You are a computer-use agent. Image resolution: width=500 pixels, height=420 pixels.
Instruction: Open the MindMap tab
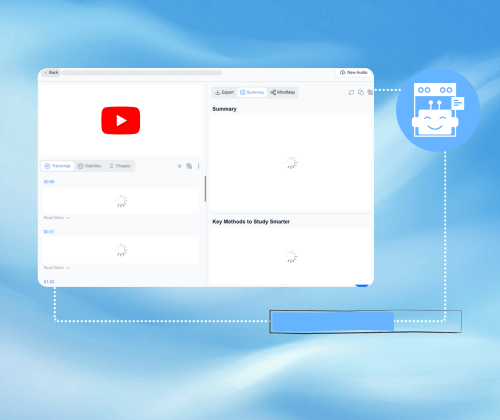click(x=283, y=92)
